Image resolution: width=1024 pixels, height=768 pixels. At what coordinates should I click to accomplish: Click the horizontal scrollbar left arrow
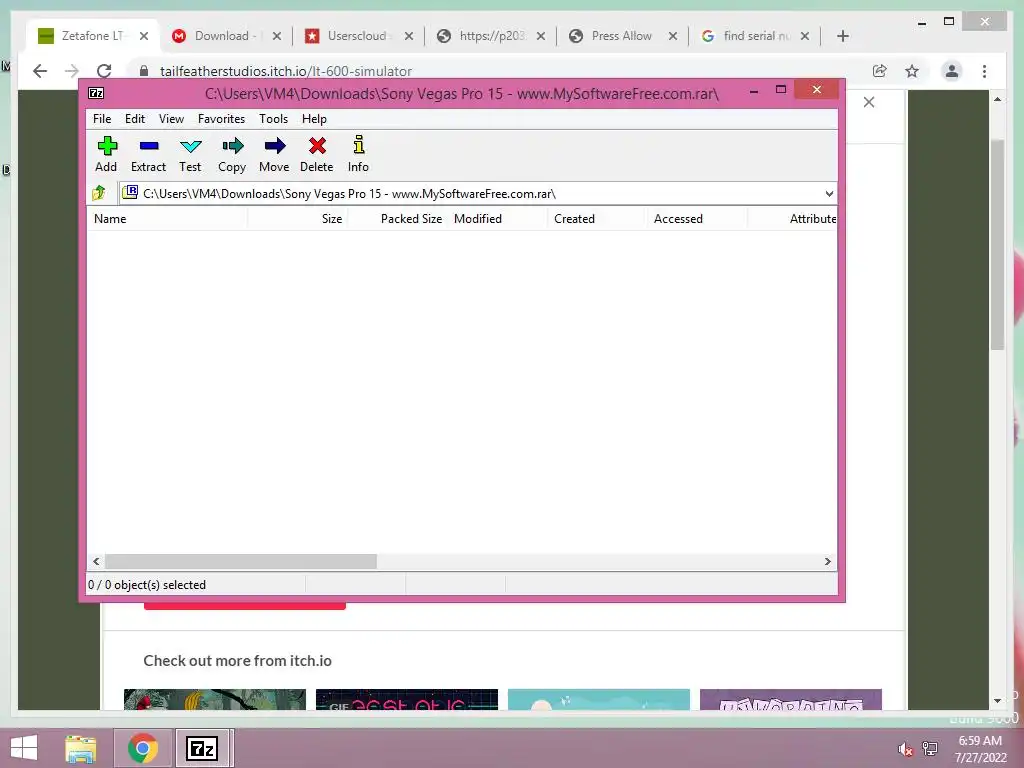tap(97, 562)
